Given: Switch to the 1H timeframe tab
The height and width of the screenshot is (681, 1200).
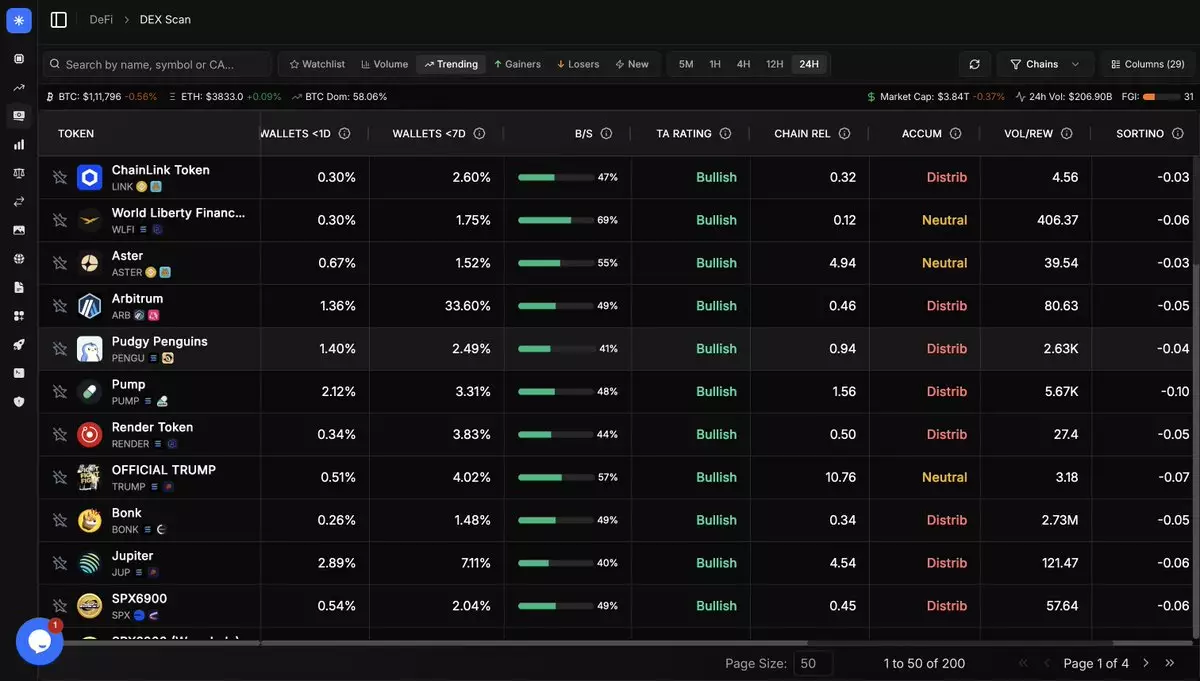Looking at the screenshot, I should pyautogui.click(x=715, y=64).
